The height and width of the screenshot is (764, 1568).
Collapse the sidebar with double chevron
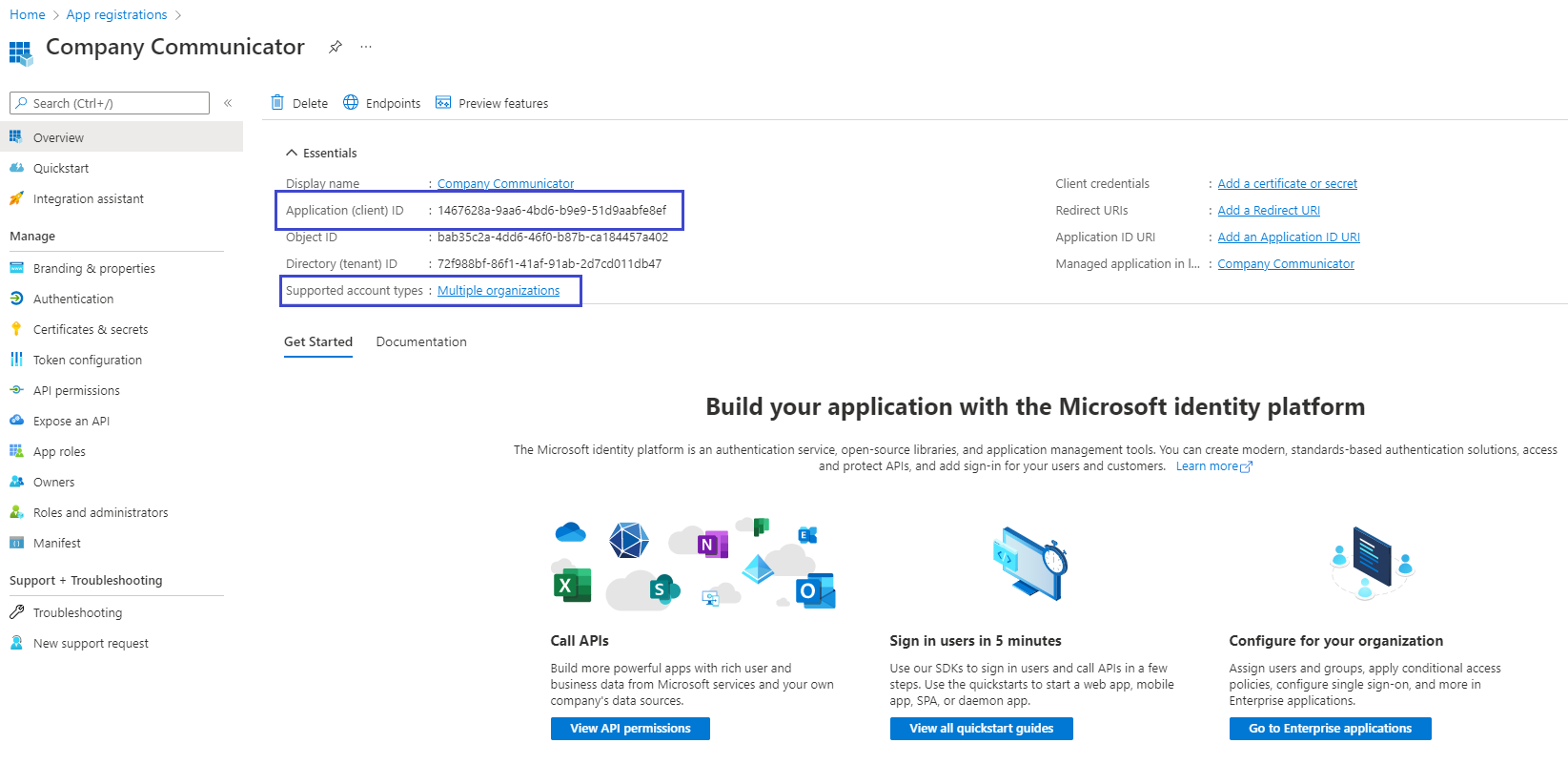(x=228, y=103)
